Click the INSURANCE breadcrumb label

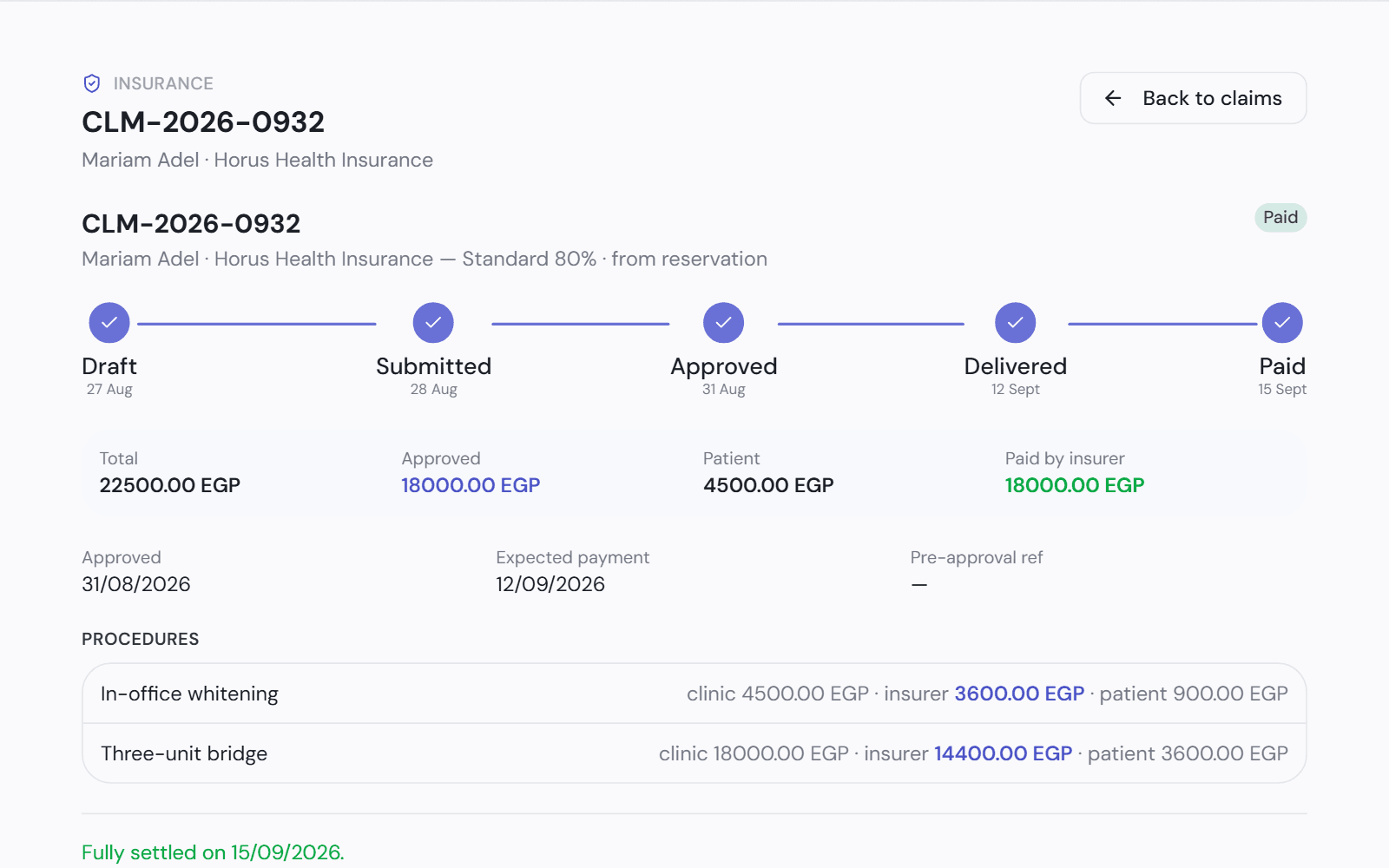(x=163, y=83)
